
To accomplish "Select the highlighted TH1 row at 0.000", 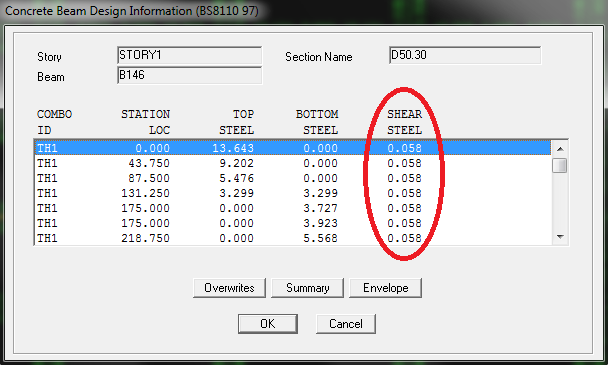I will tap(293, 148).
